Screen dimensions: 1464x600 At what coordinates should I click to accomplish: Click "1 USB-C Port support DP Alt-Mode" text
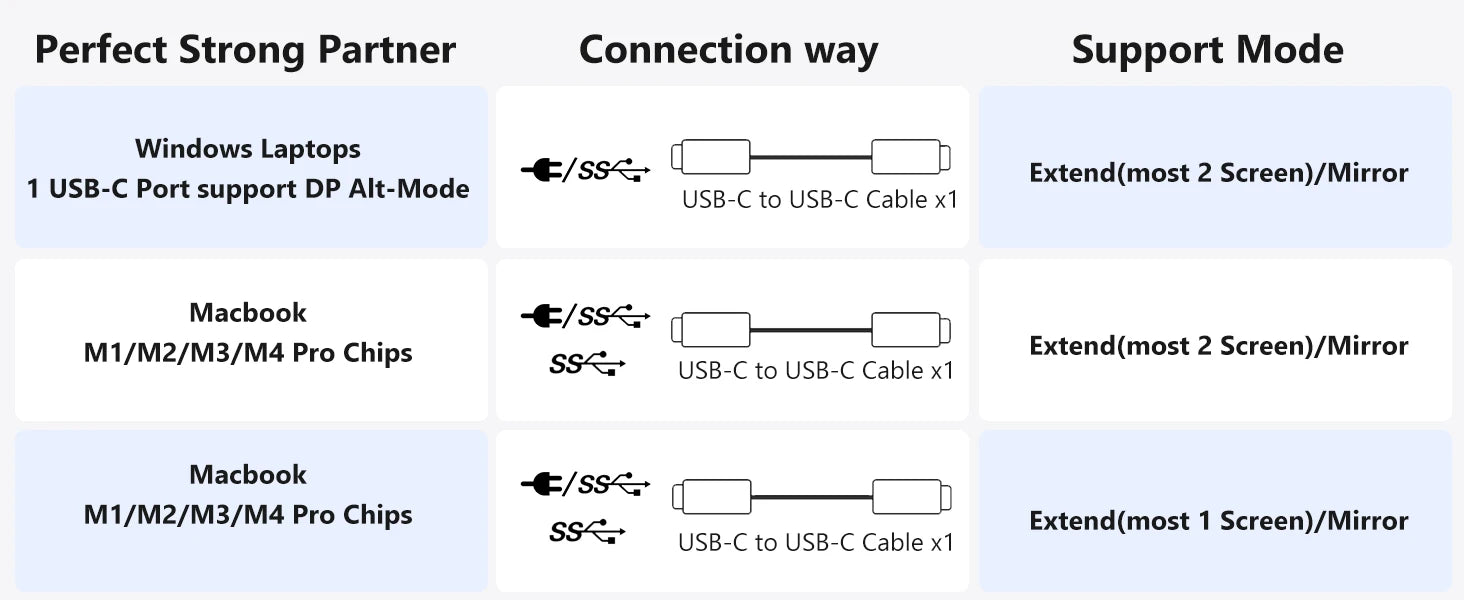tap(248, 188)
